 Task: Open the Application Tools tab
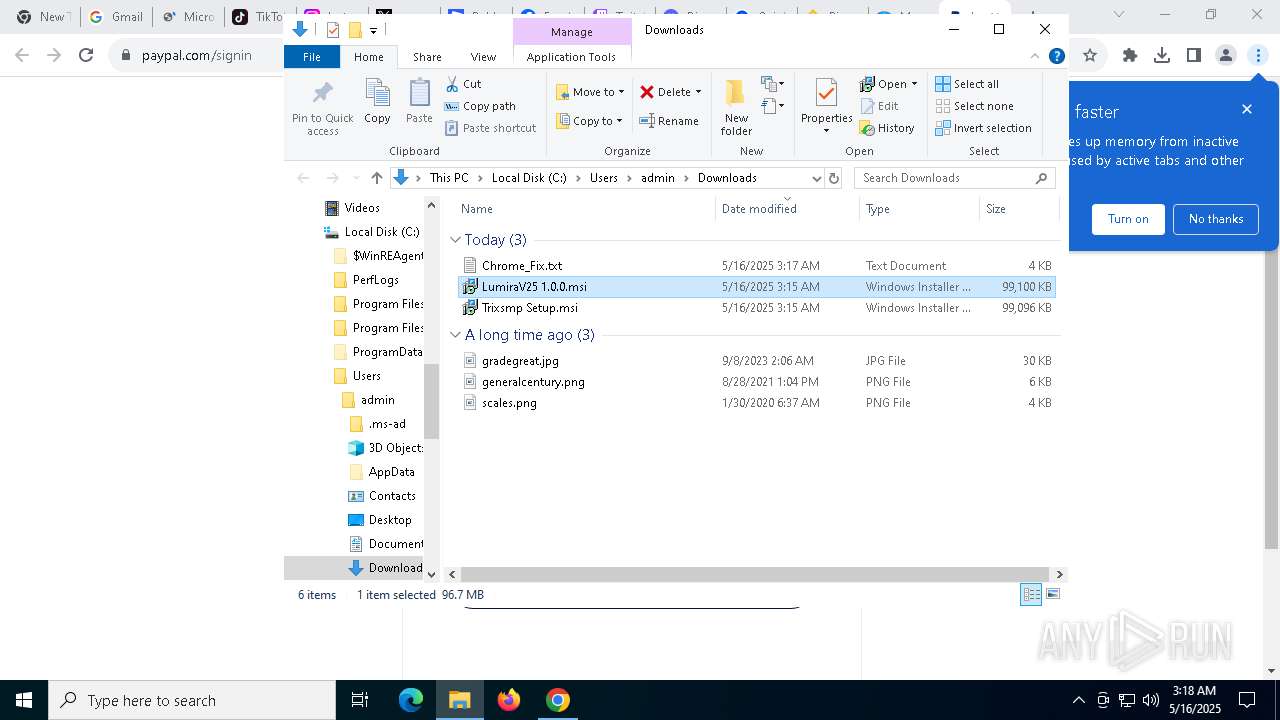pyautogui.click(x=571, y=57)
